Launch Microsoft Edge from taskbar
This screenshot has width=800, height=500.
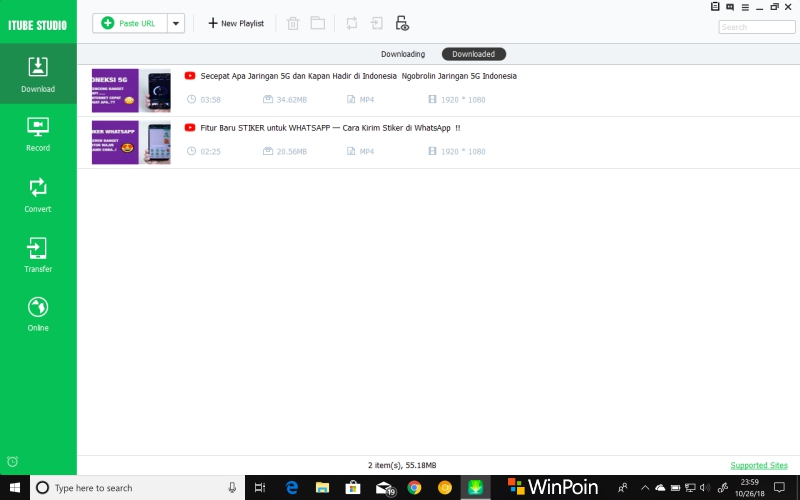[291, 488]
